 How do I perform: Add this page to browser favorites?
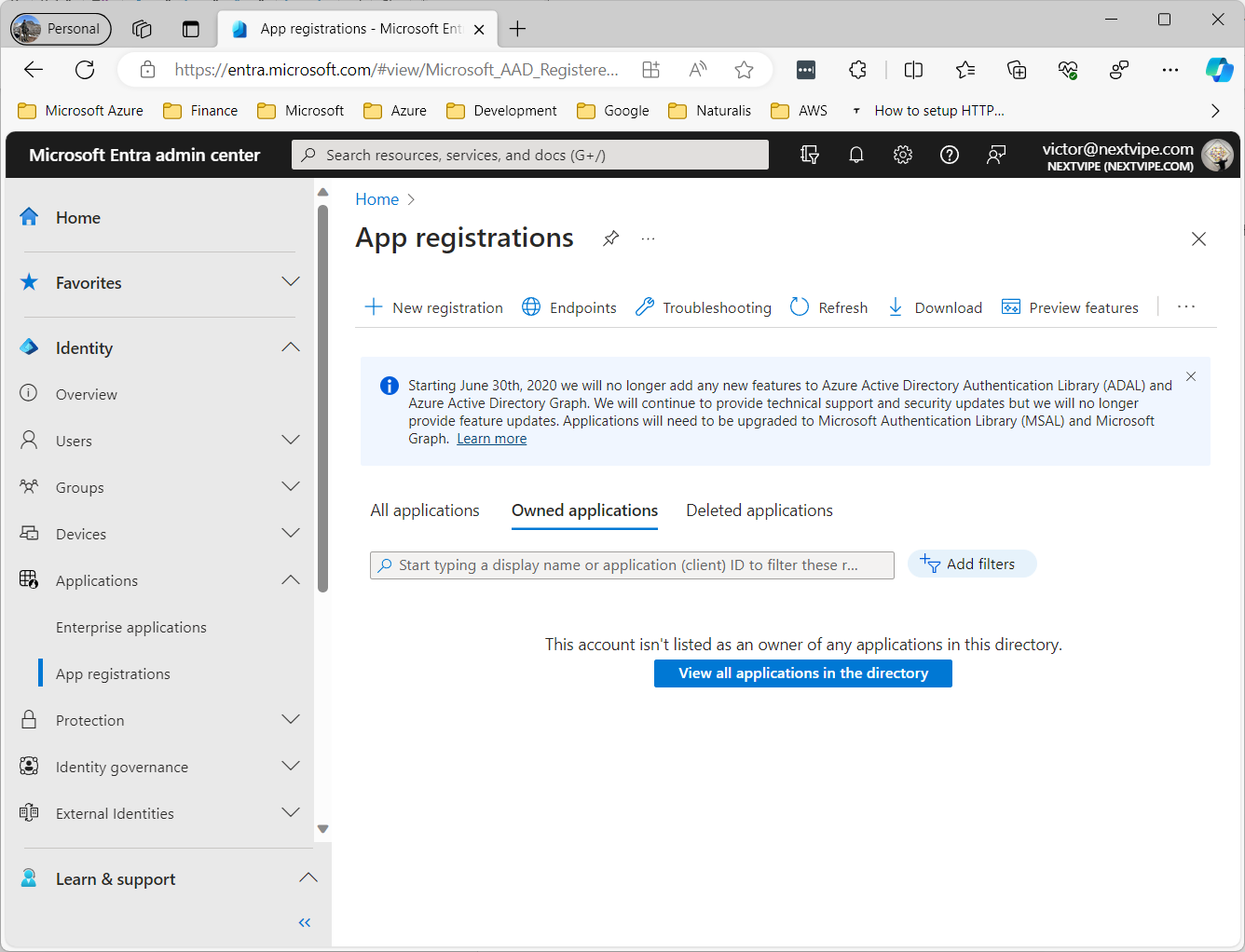744,69
